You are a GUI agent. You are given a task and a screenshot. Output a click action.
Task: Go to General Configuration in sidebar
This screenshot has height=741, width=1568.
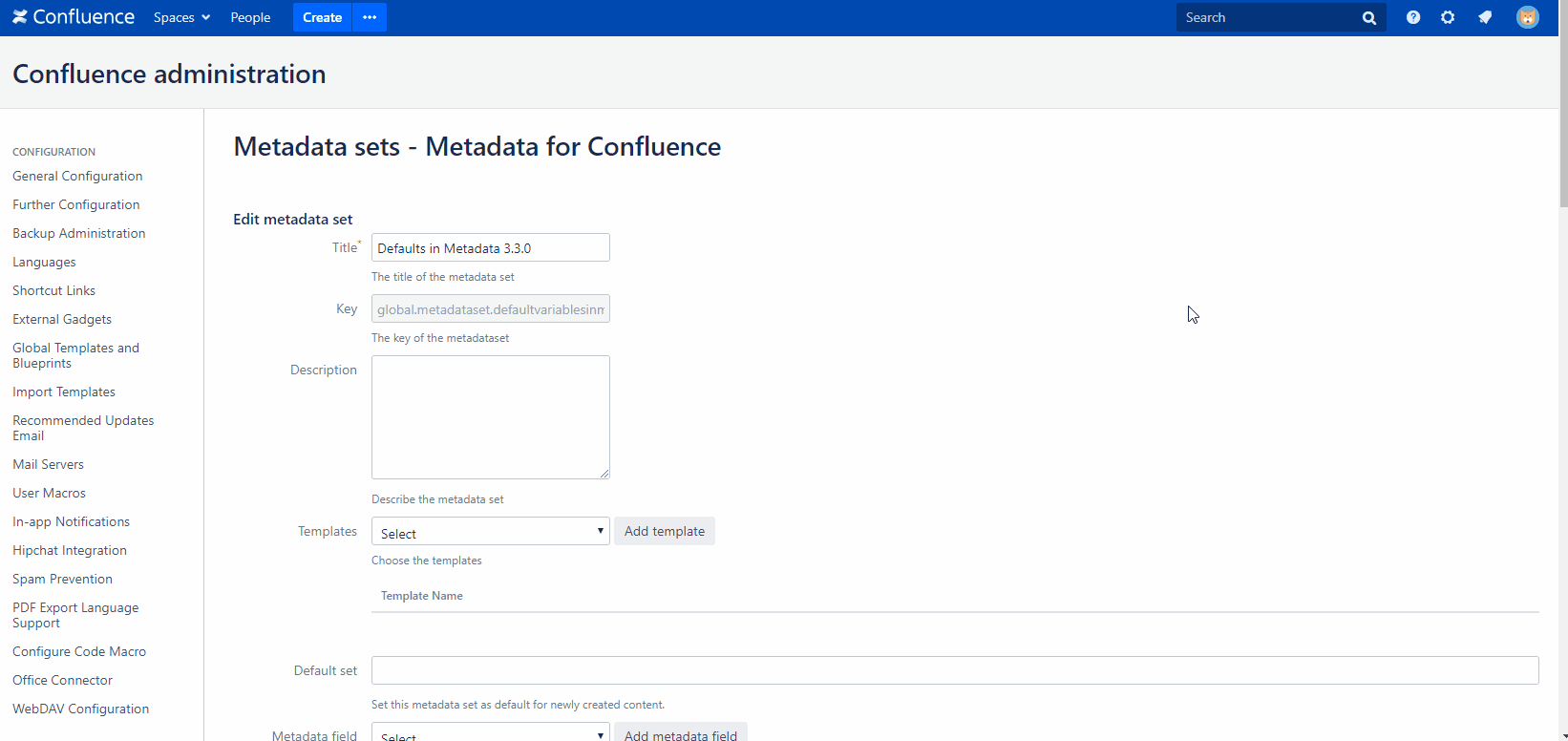point(77,176)
